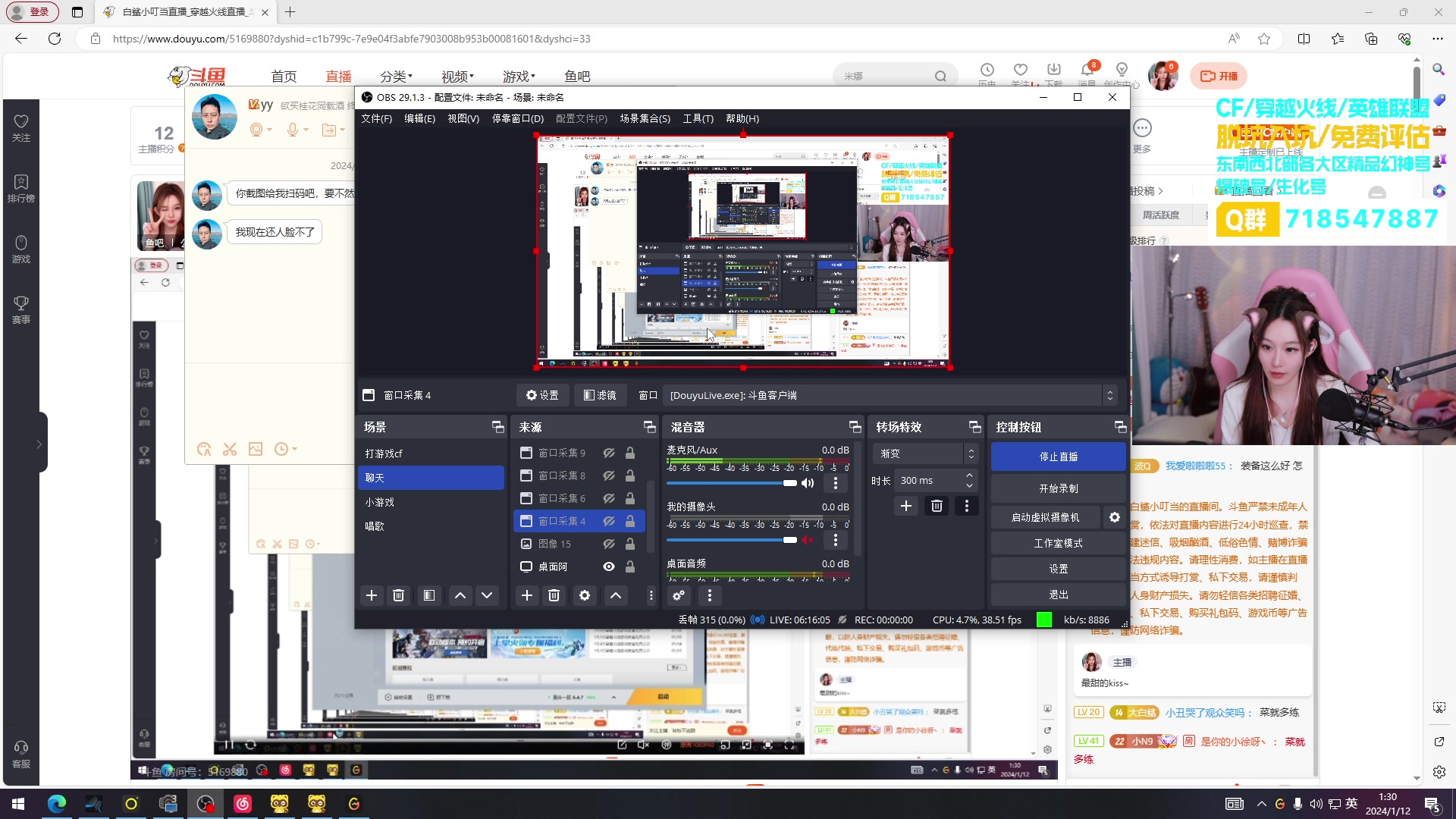
Task: Add a new scene with plus icon
Action: tap(371, 595)
